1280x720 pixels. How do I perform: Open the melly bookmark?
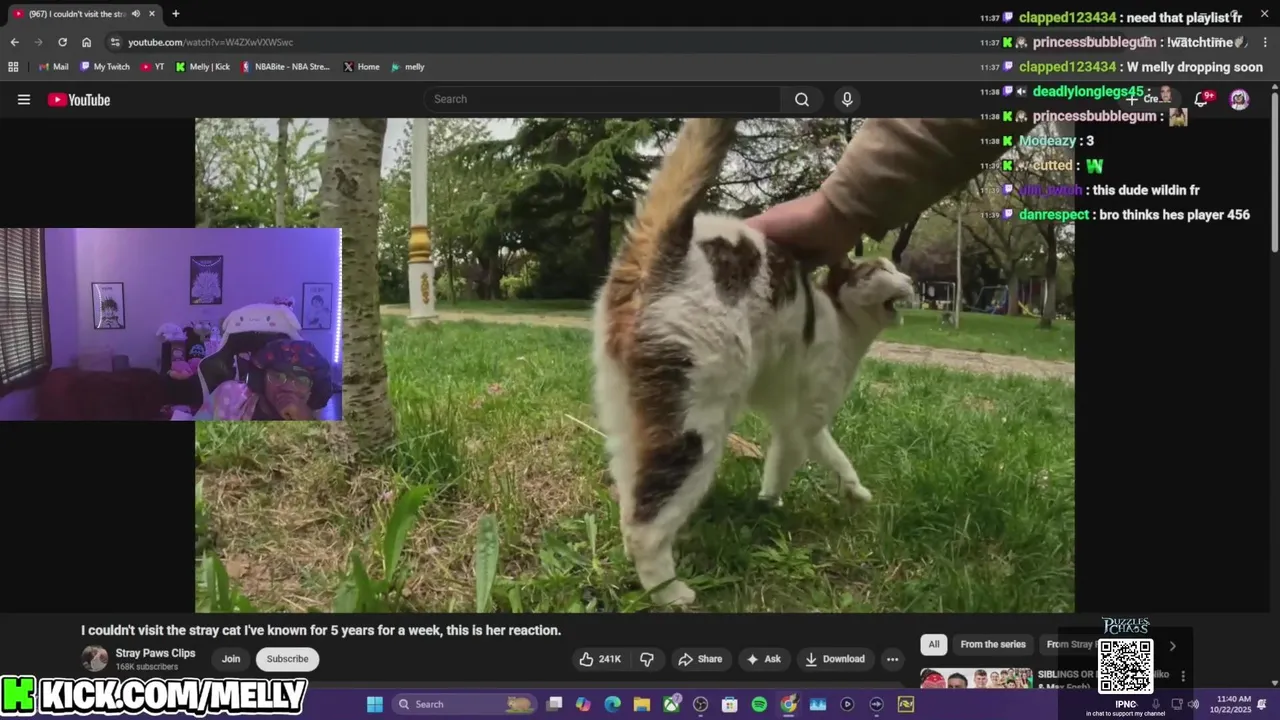[408, 67]
